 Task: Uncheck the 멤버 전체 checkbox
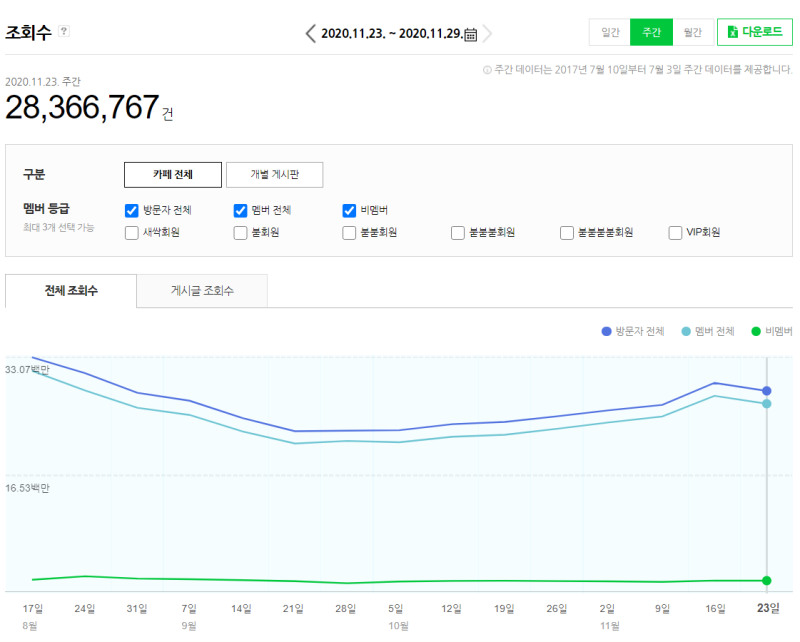[x=240, y=210]
